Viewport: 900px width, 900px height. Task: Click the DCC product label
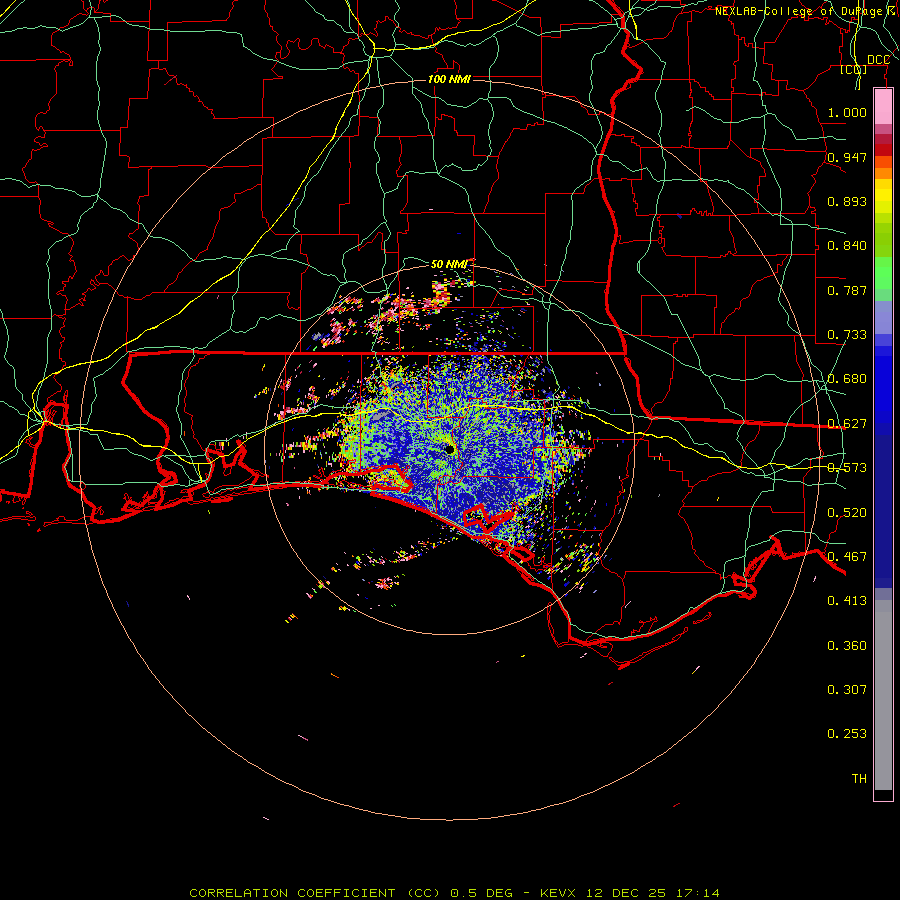(878, 60)
